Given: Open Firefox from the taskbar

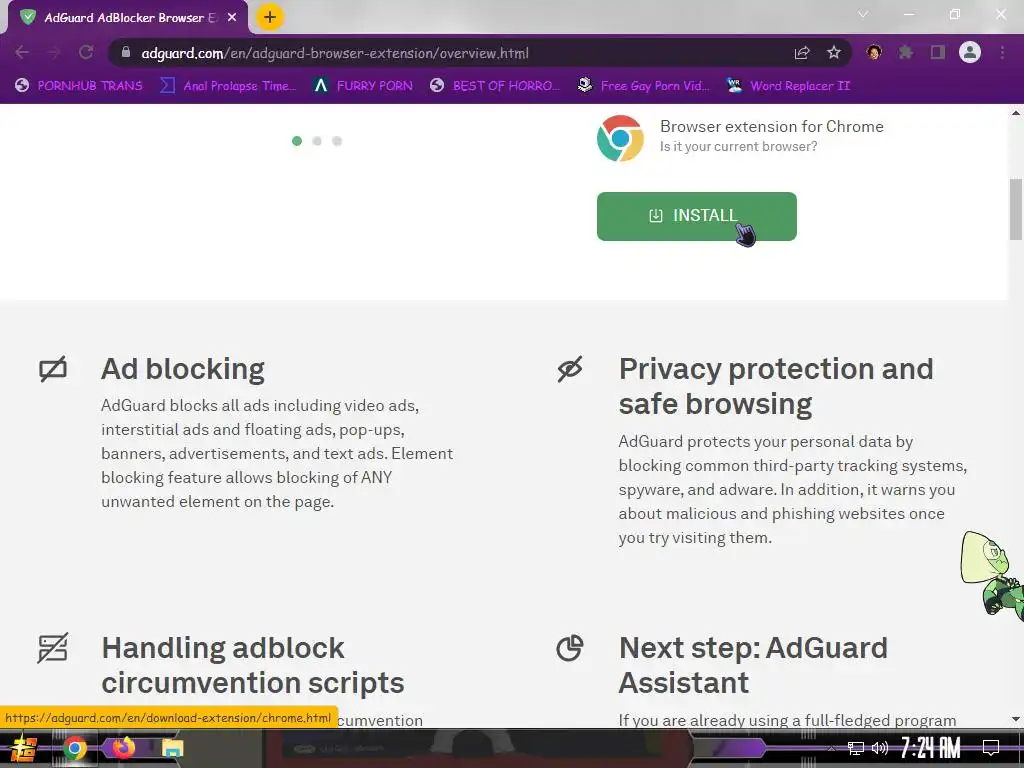Looking at the screenshot, I should (122, 748).
